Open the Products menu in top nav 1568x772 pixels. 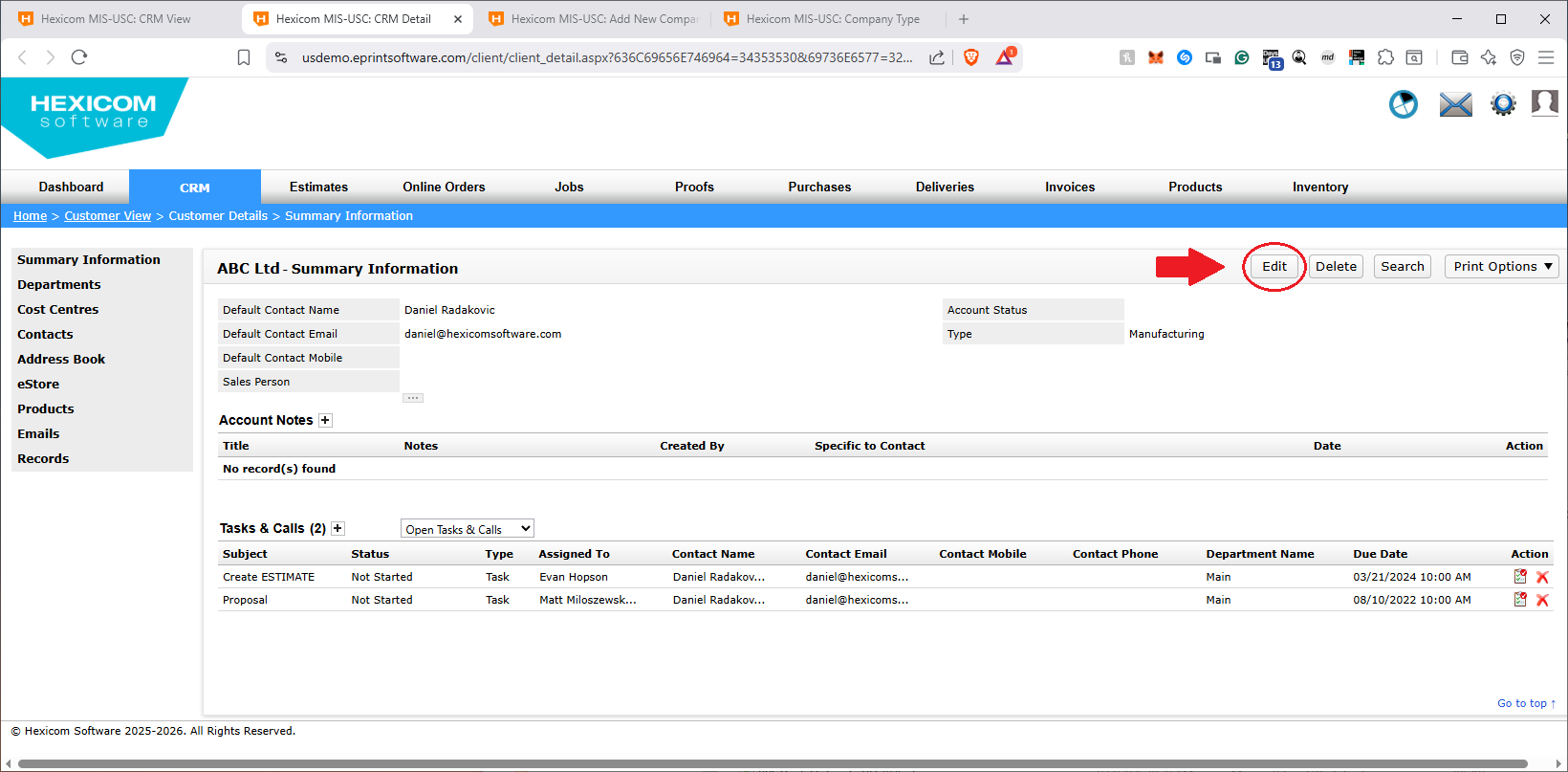1195,187
